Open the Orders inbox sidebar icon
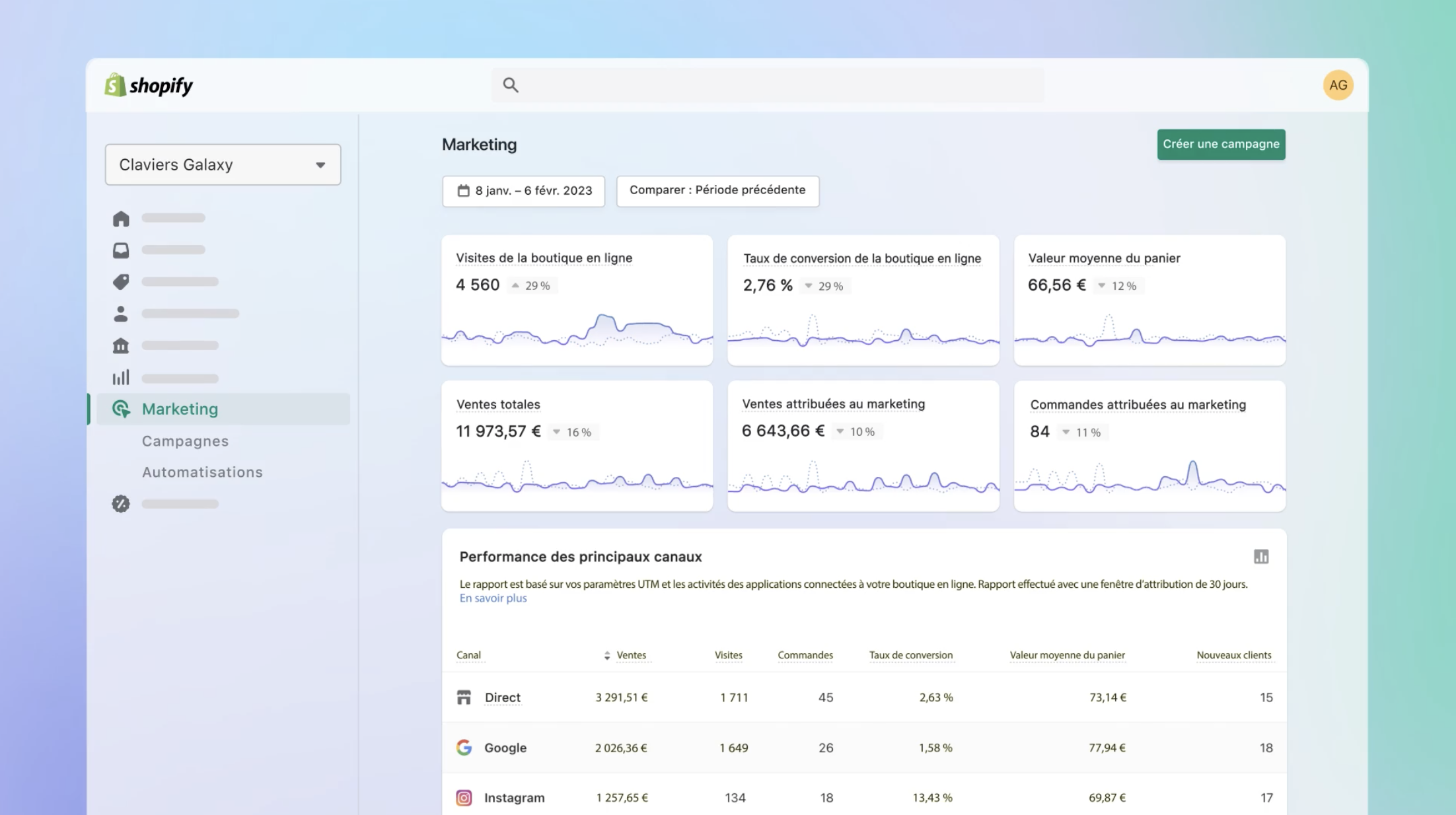The image size is (1456, 815). tap(121, 250)
